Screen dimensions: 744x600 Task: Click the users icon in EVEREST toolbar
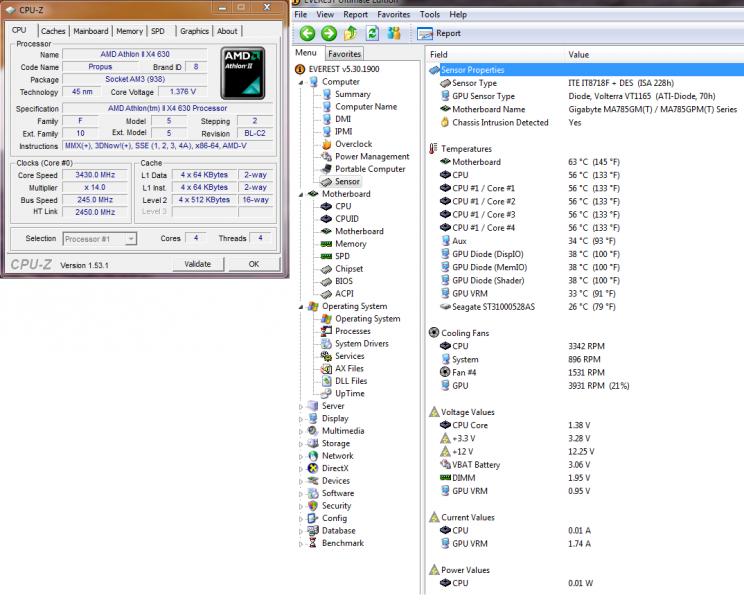(394, 33)
